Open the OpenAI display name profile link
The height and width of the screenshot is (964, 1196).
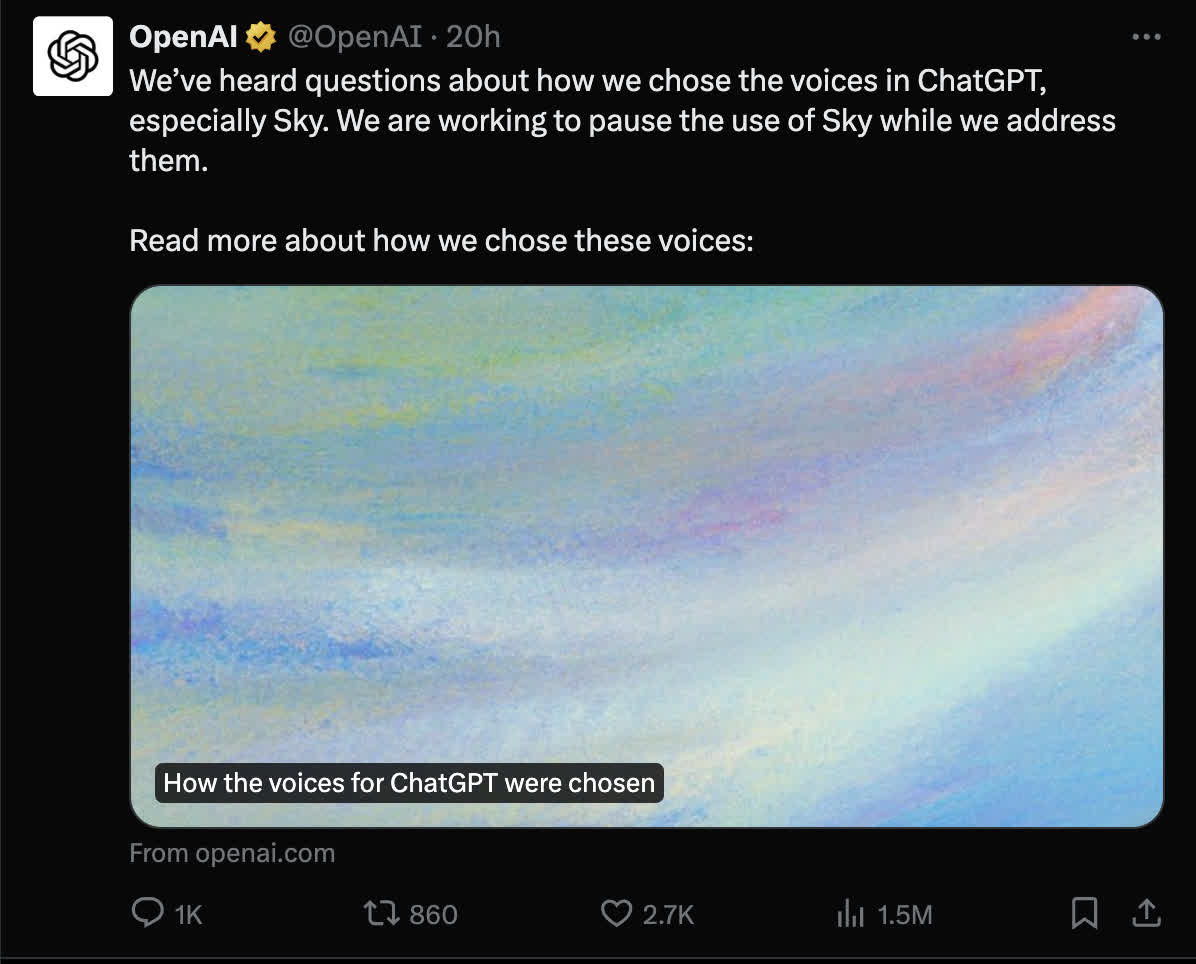point(184,37)
